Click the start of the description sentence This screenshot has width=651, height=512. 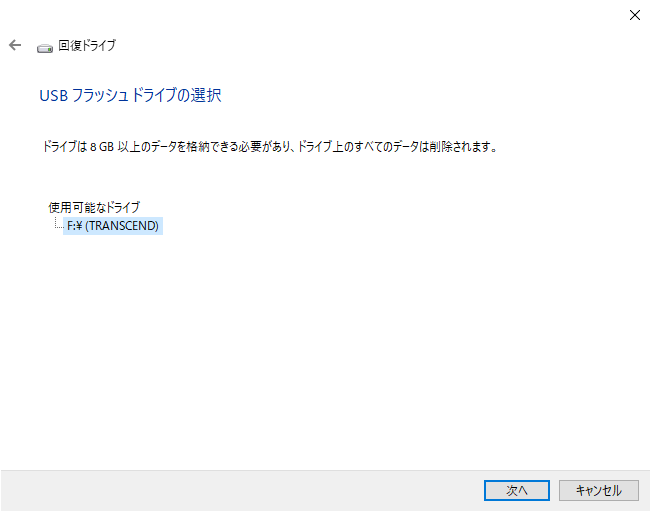(59, 147)
